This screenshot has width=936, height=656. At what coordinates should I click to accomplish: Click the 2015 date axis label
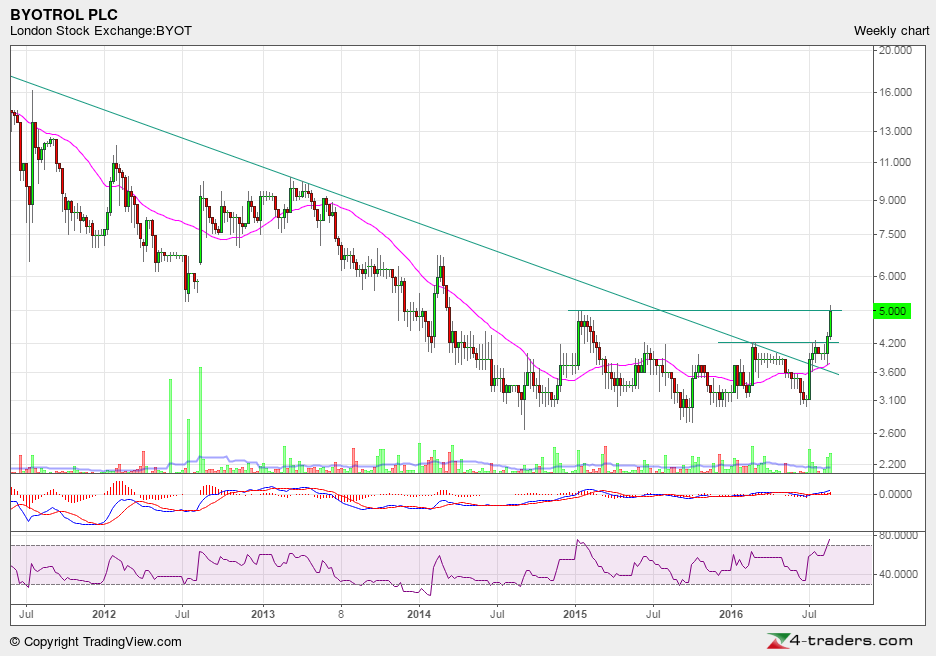point(576,614)
